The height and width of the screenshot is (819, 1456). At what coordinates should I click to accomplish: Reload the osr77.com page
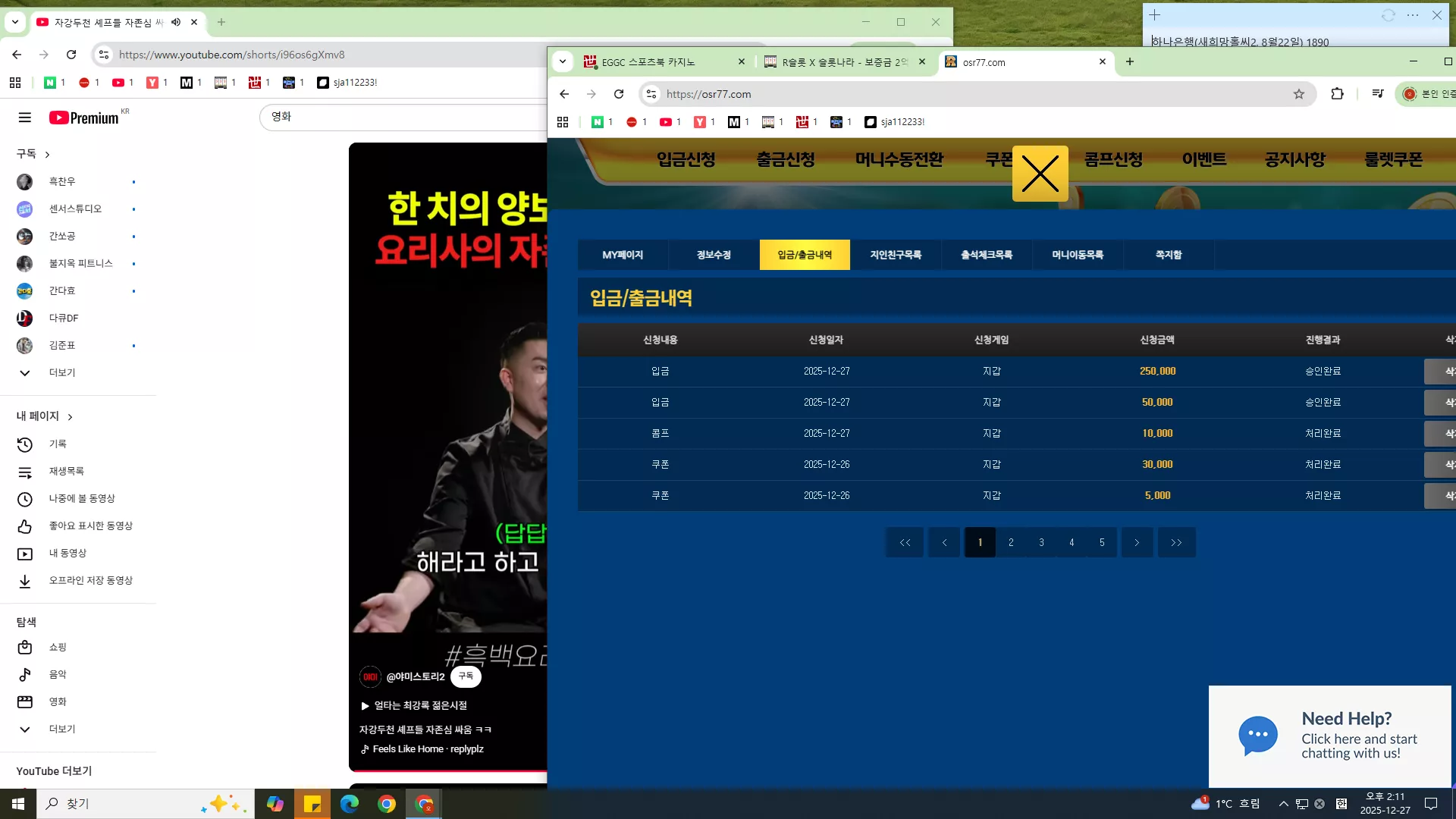coord(619,94)
